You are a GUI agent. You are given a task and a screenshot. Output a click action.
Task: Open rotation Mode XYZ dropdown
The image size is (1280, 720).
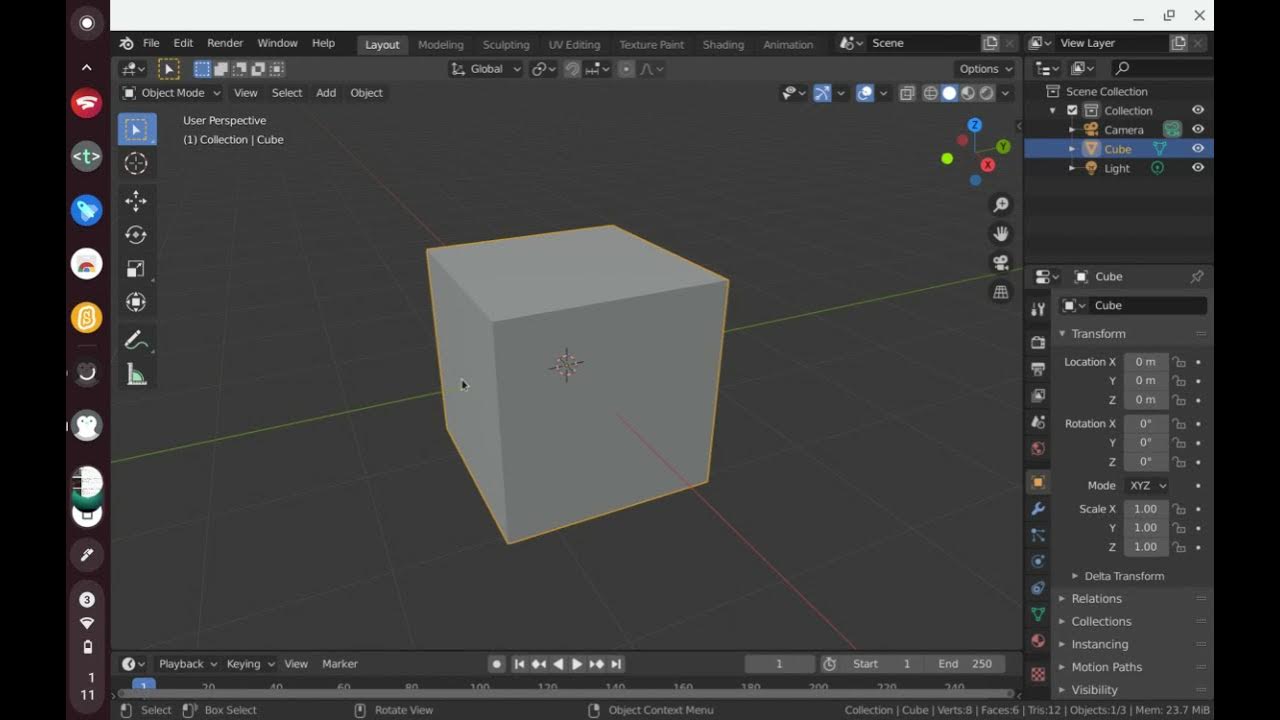(1146, 485)
